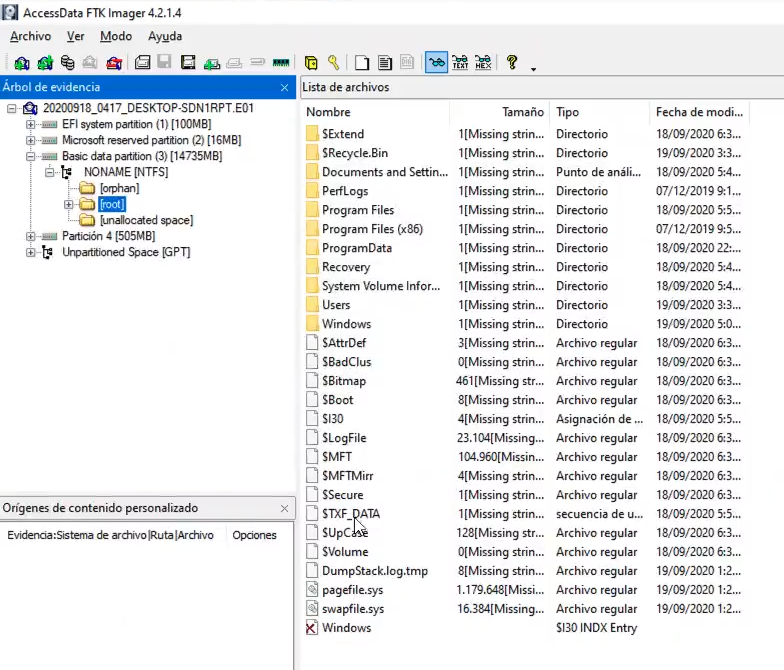This screenshot has width=784, height=670.
Task: Collapse the E01 evidence image node
Action: pyautogui.click(x=12, y=108)
